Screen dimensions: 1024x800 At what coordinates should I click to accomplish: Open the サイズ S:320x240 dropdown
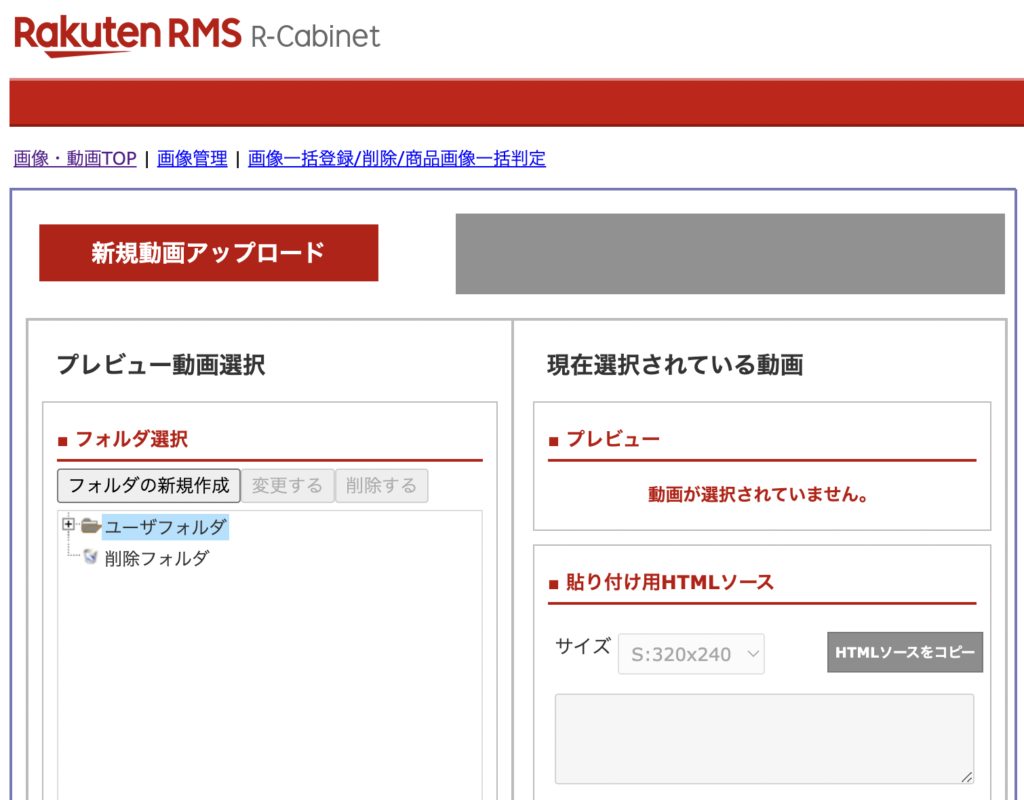691,654
